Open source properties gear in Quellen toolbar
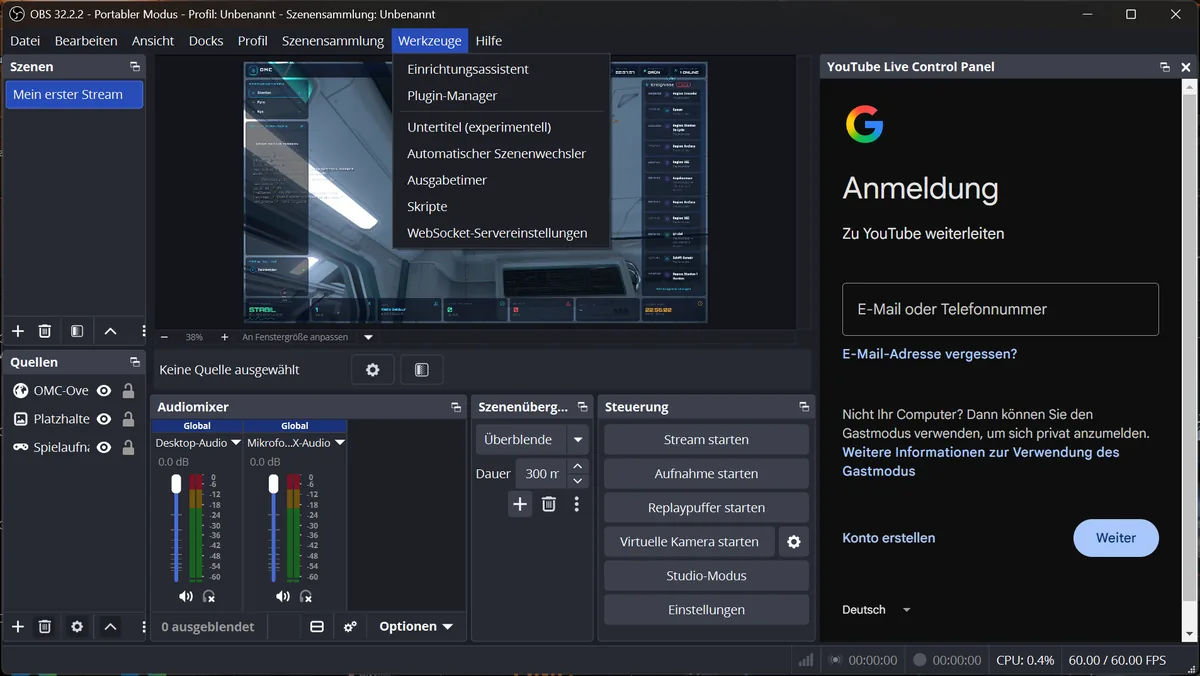 coord(77,627)
